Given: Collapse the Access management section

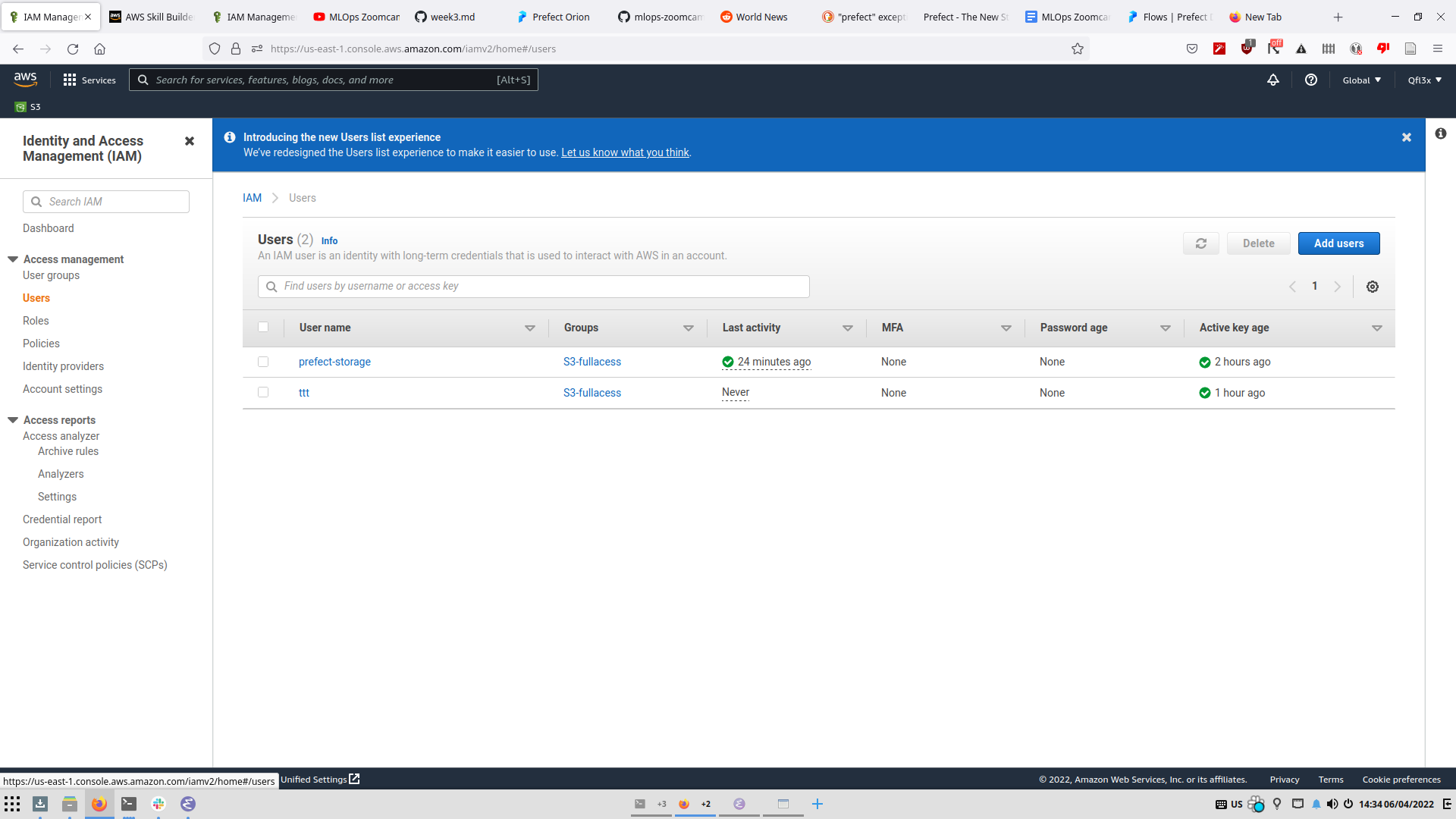Looking at the screenshot, I should coord(13,259).
